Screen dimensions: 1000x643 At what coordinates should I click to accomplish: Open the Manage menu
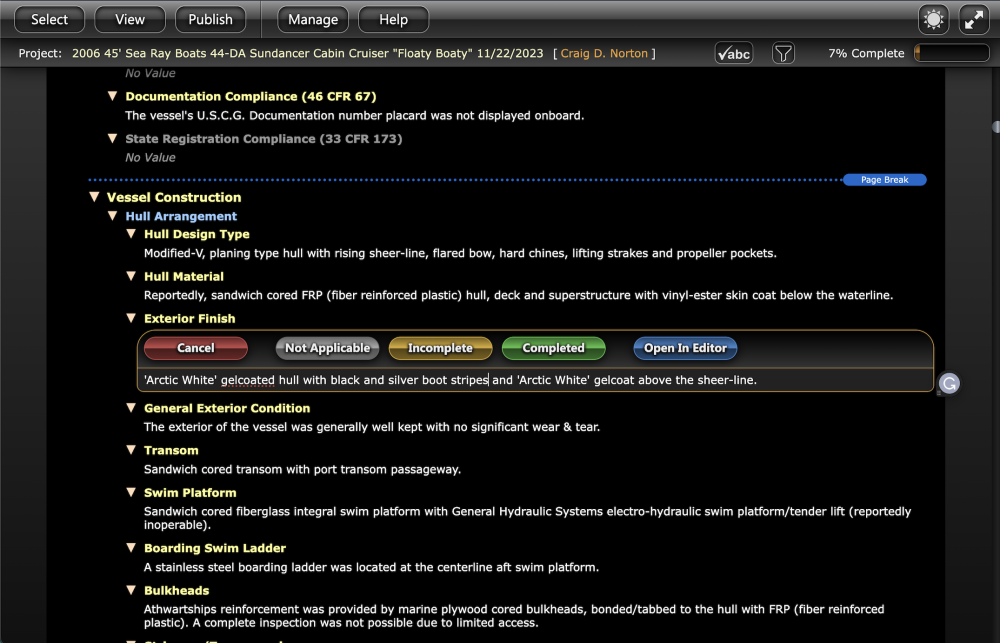coord(312,18)
